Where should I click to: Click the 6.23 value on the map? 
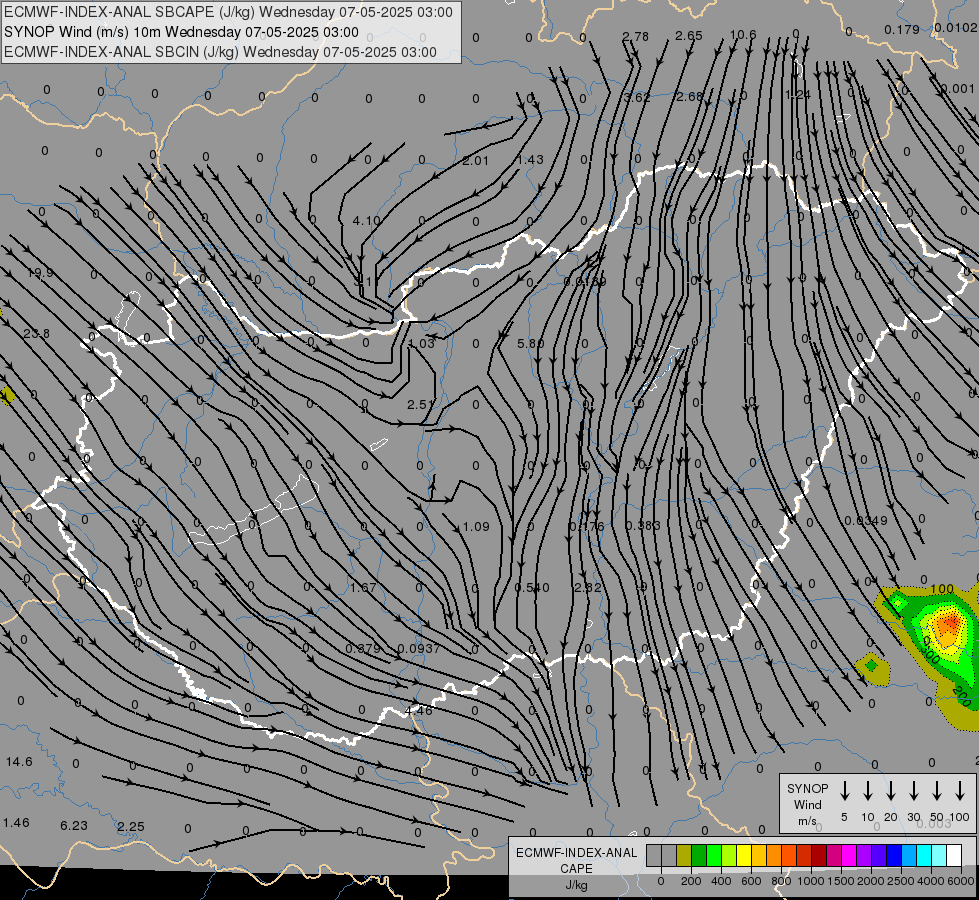coord(74,826)
